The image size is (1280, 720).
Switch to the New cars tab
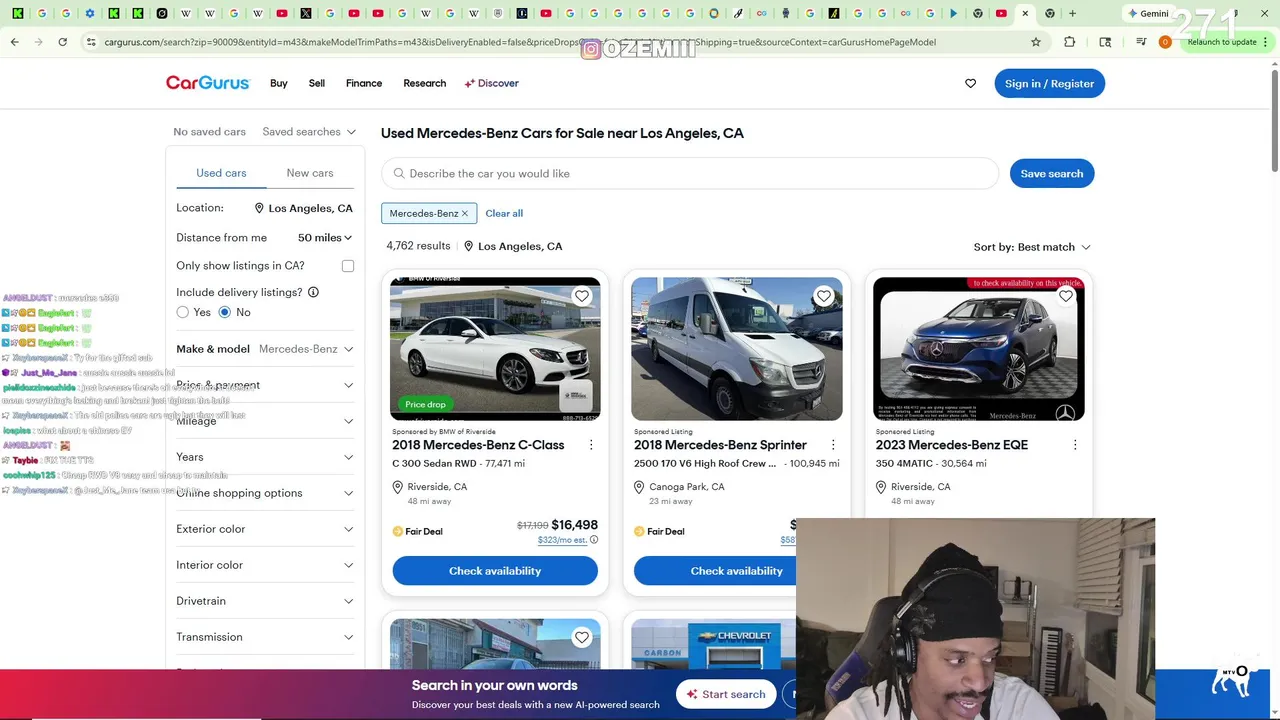[310, 173]
